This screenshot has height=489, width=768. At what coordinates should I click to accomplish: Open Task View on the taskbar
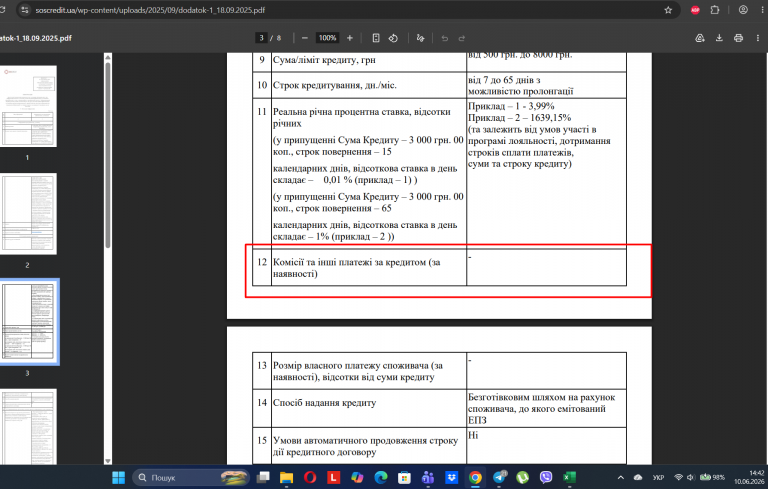pyautogui.click(x=263, y=477)
